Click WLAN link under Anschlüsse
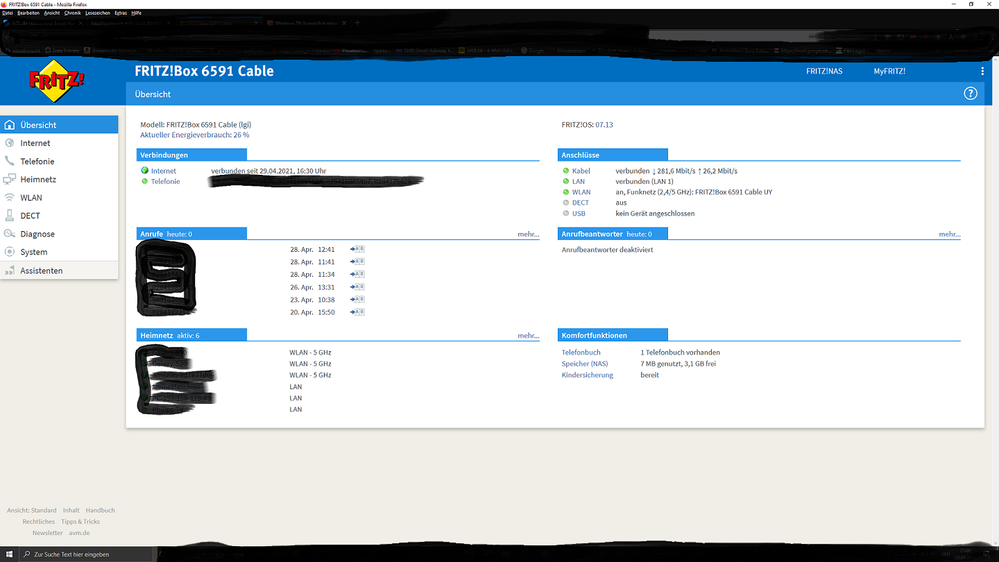The image size is (999, 562). [x=581, y=192]
